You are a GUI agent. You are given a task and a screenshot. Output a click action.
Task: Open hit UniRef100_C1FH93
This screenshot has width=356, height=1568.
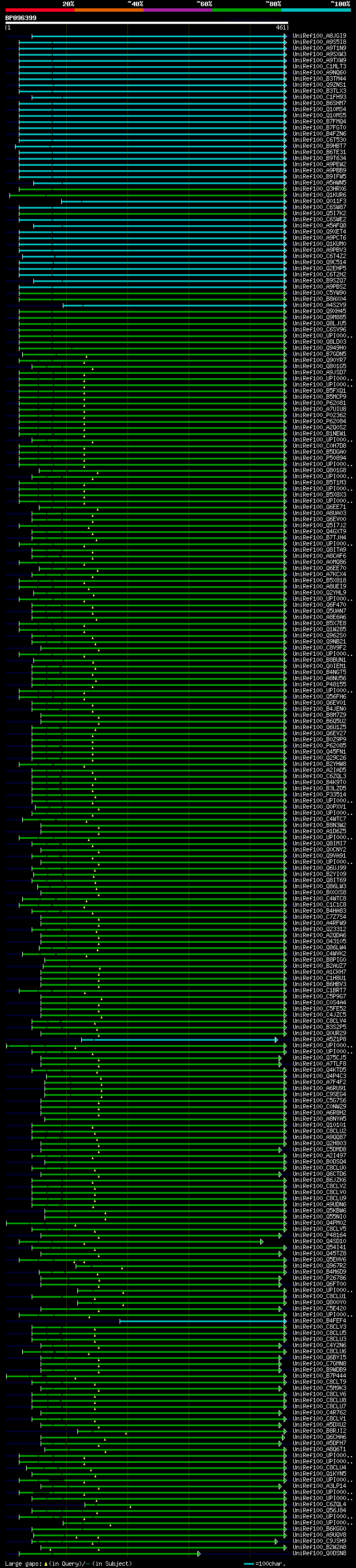pyautogui.click(x=319, y=97)
